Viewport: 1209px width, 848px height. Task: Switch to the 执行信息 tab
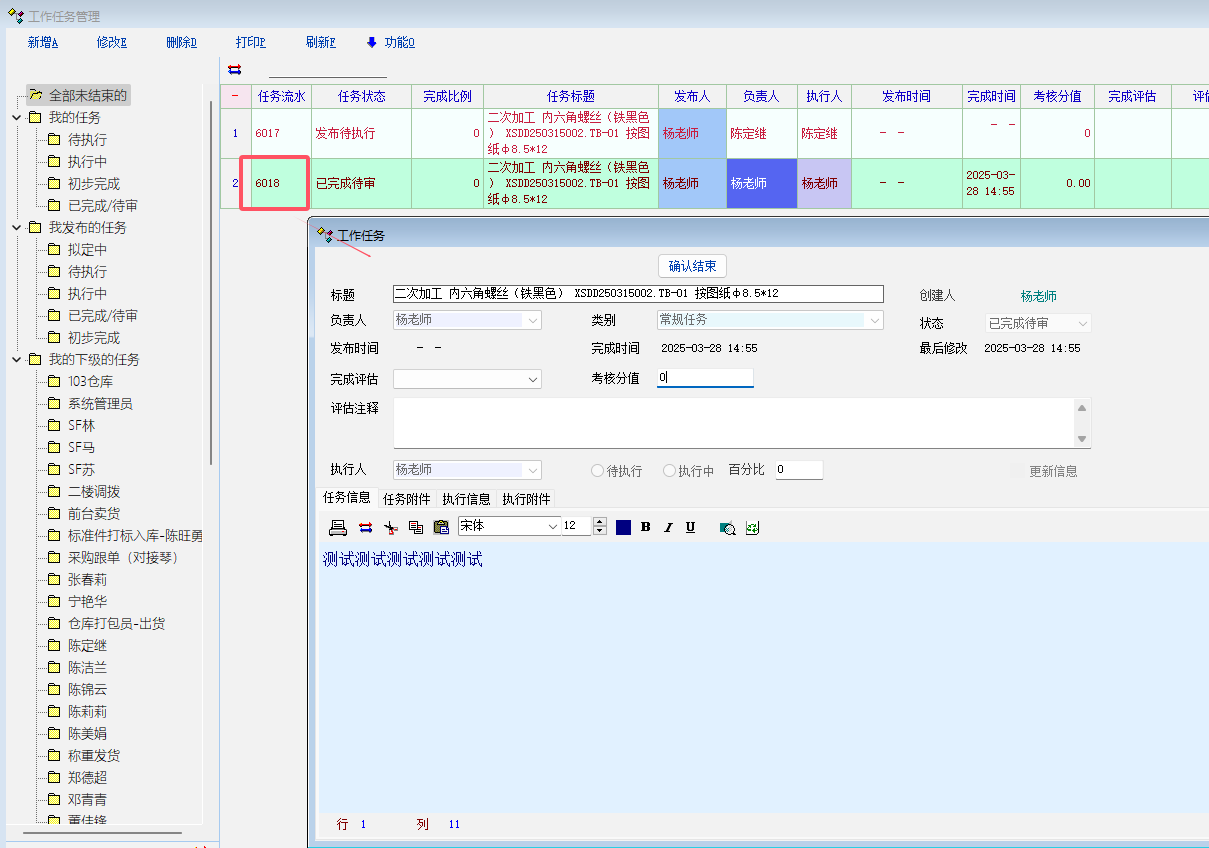466,499
